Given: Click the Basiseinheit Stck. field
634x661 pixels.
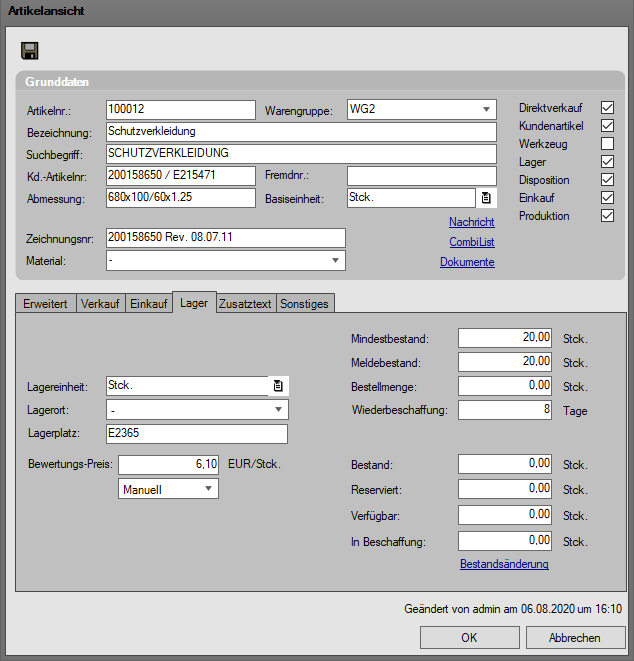Looking at the screenshot, I should 412,198.
